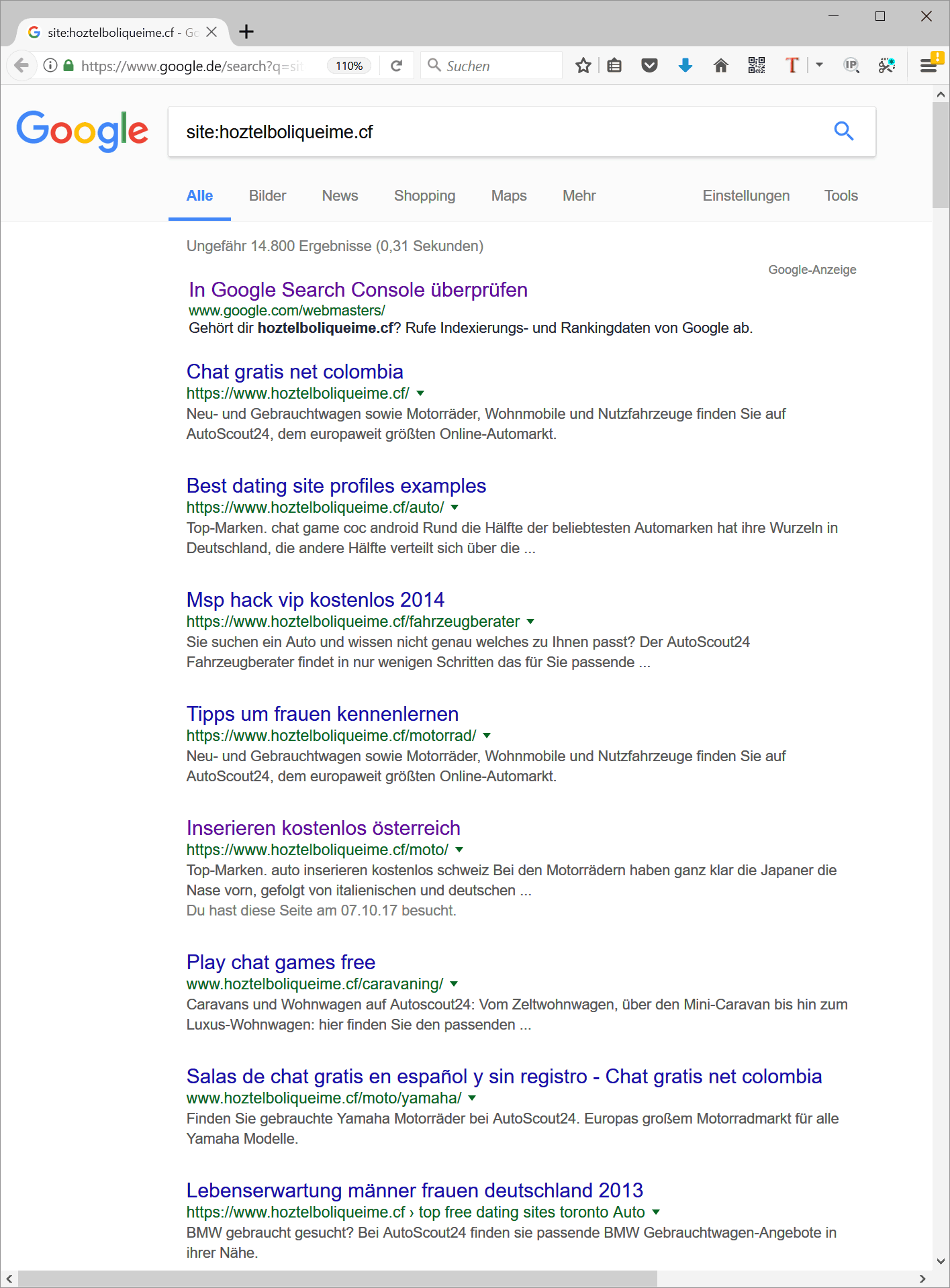Click the browser back arrow button
The height and width of the screenshot is (1288, 950).
[x=21, y=66]
